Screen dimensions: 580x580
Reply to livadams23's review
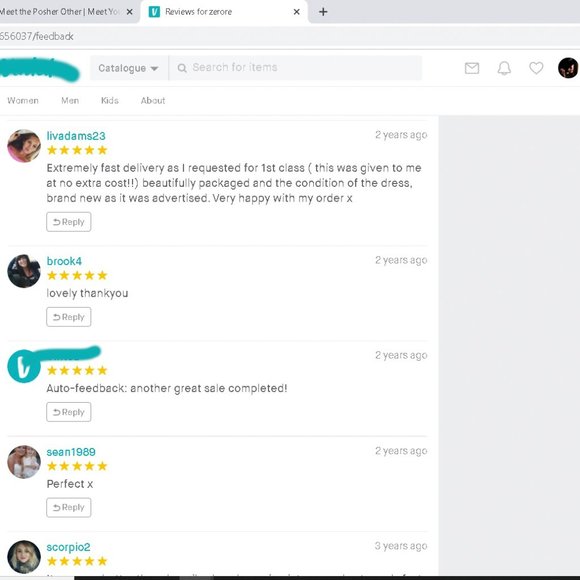(x=68, y=222)
